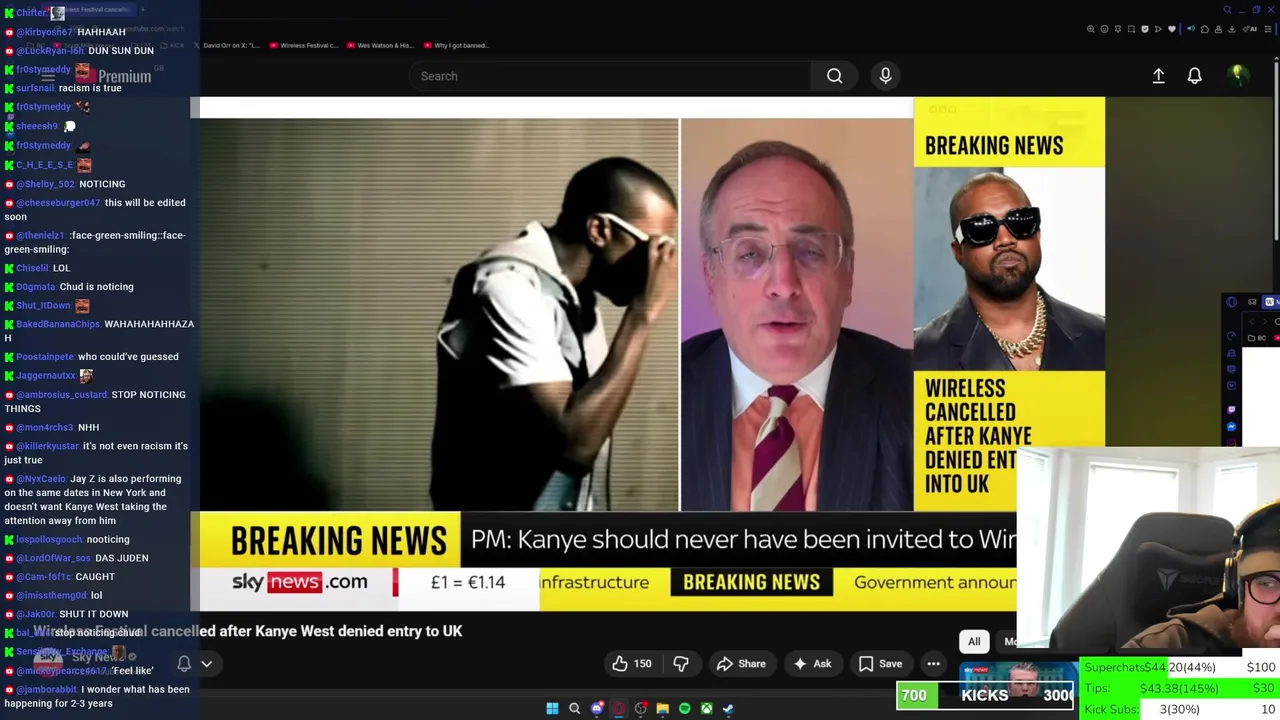This screenshot has height=720, width=1280.
Task: Click the Superchats progress bar
Action: click(x=1180, y=668)
